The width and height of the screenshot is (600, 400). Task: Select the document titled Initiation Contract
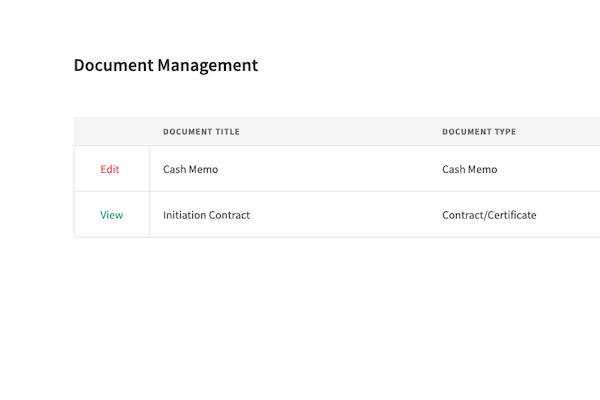(206, 215)
